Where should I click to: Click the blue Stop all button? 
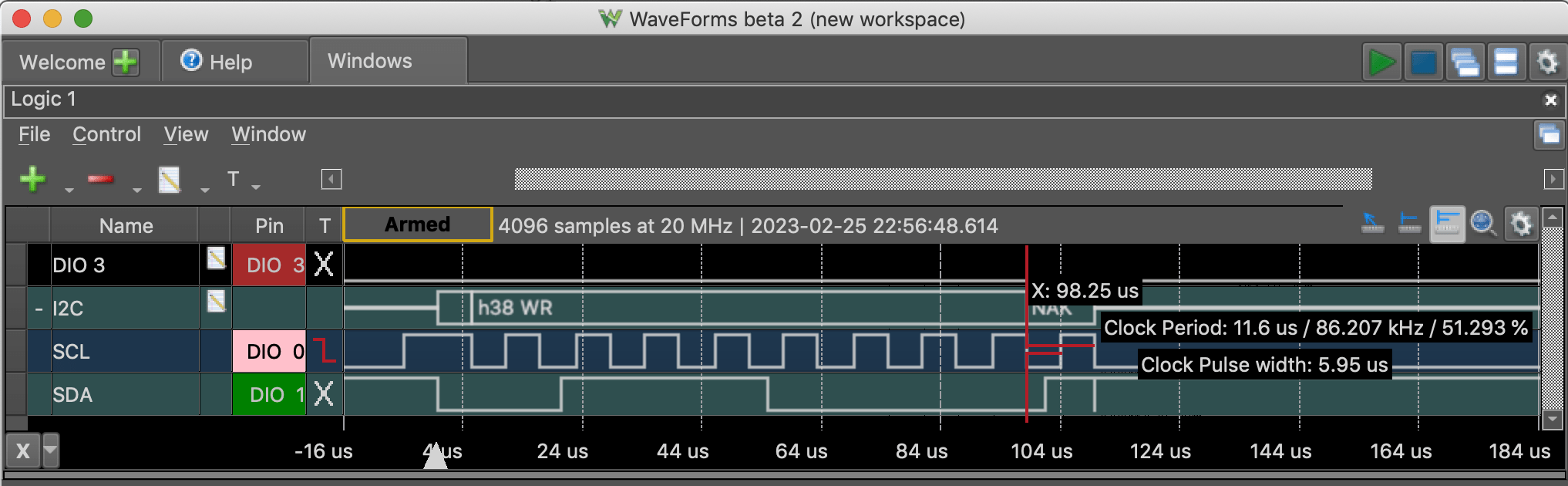point(1423,62)
